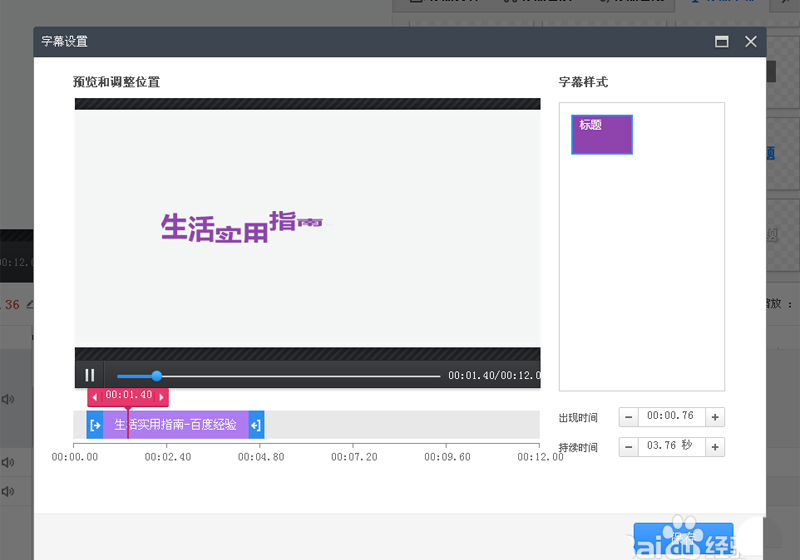
Task: Click the 生活实用指南 text in preview
Action: pos(242,227)
